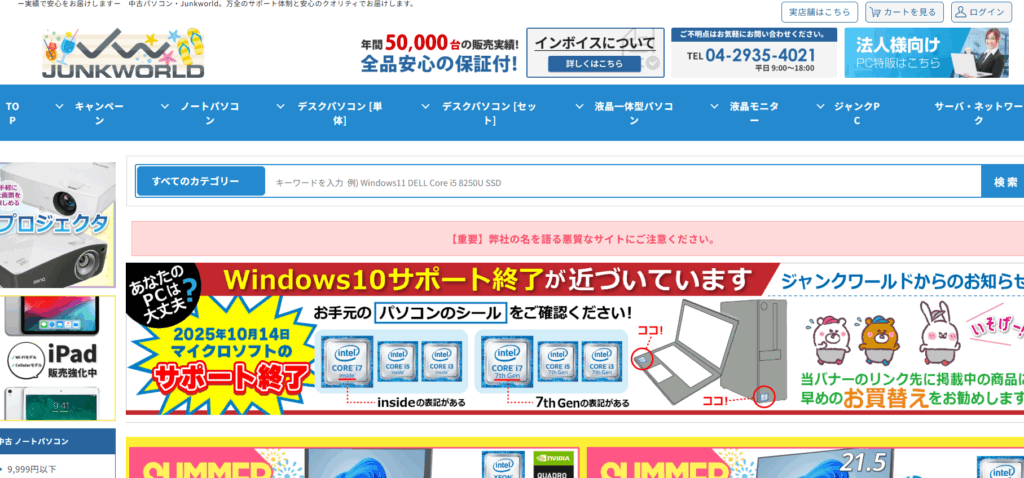Go to TOP in navigation bar
The height and width of the screenshot is (478, 1024).
point(12,113)
